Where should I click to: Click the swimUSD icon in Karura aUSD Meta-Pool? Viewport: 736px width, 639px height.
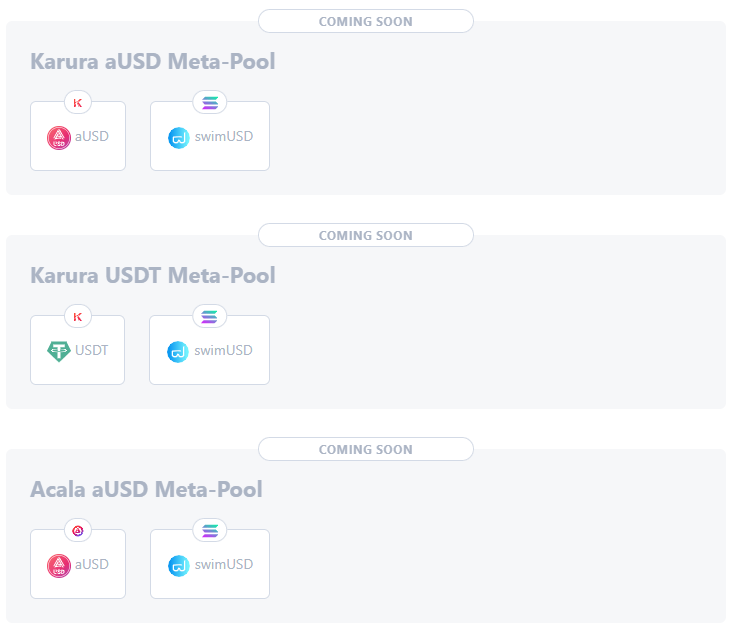click(179, 137)
